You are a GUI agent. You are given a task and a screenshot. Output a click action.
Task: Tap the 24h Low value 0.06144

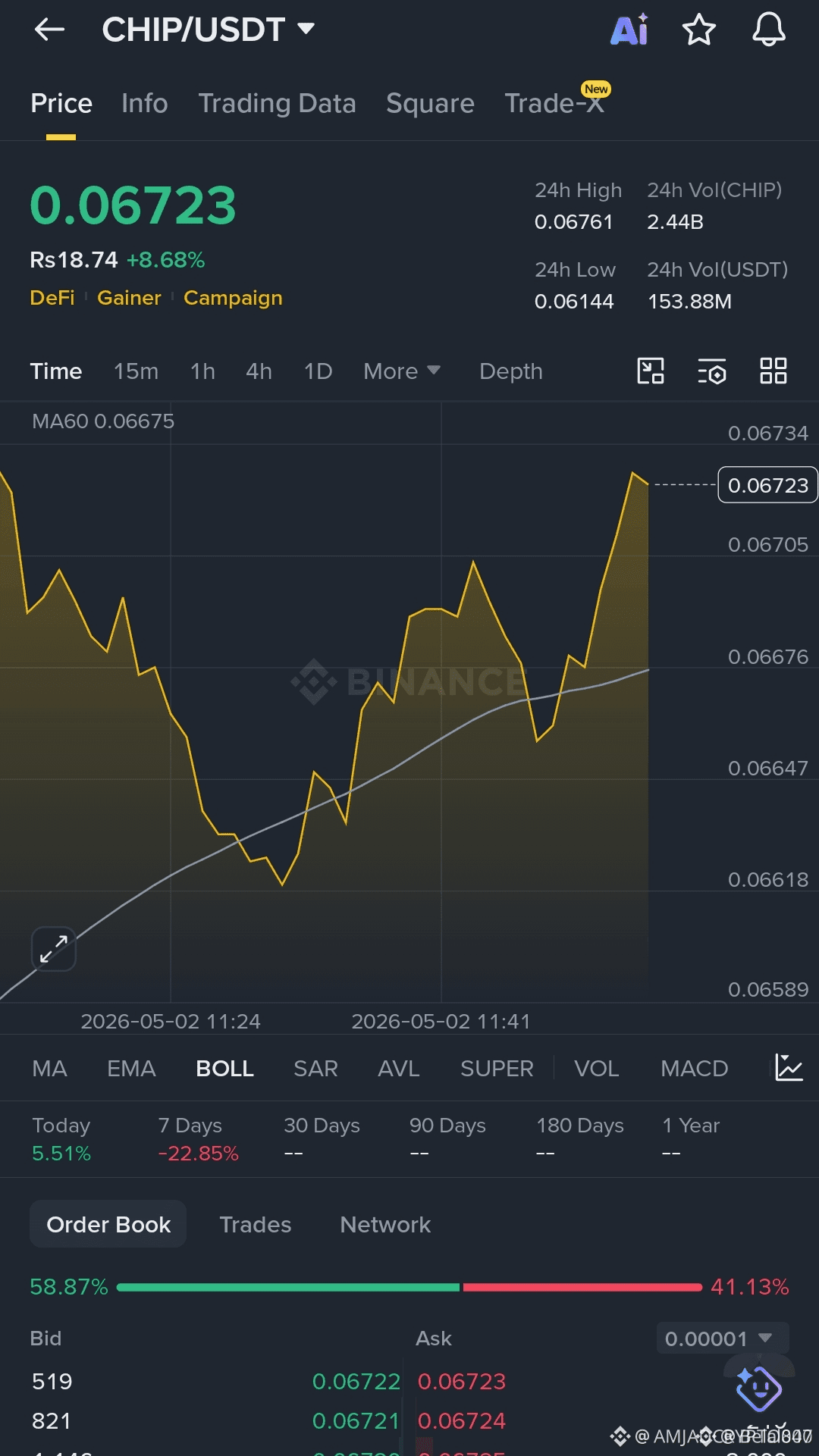coord(574,302)
